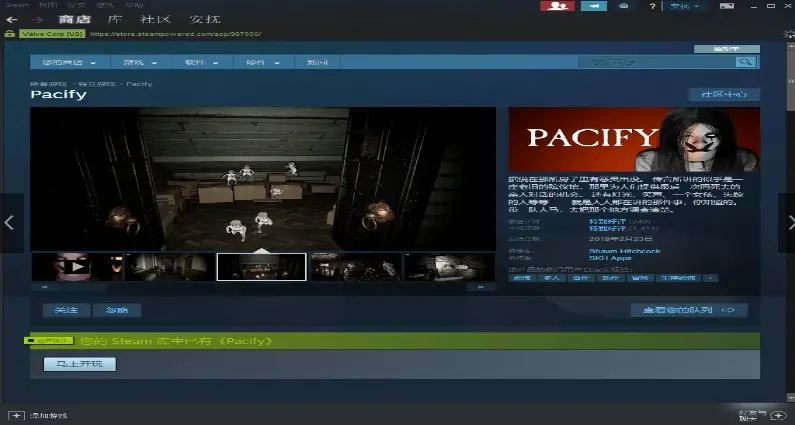Expand the 您的商店 store dropdown
795x425 pixels.
pyautogui.click(x=69, y=62)
